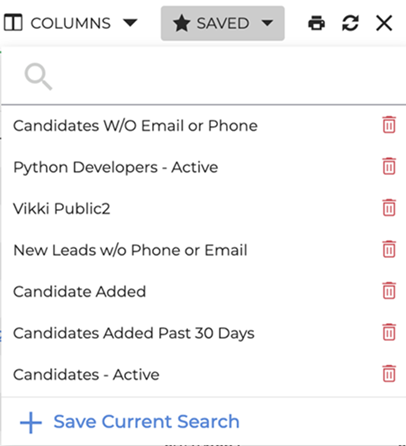
Task: Trash the Candidates Added Past 30 Days search
Action: click(389, 332)
